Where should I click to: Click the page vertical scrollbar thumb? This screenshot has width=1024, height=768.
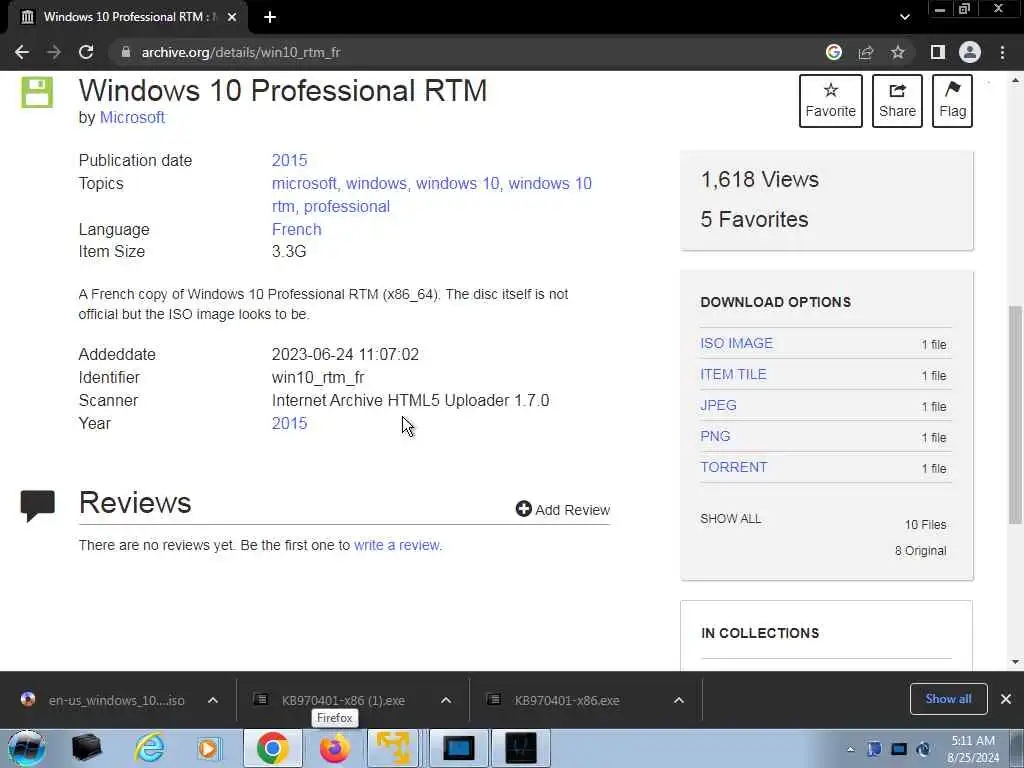pyautogui.click(x=1015, y=413)
